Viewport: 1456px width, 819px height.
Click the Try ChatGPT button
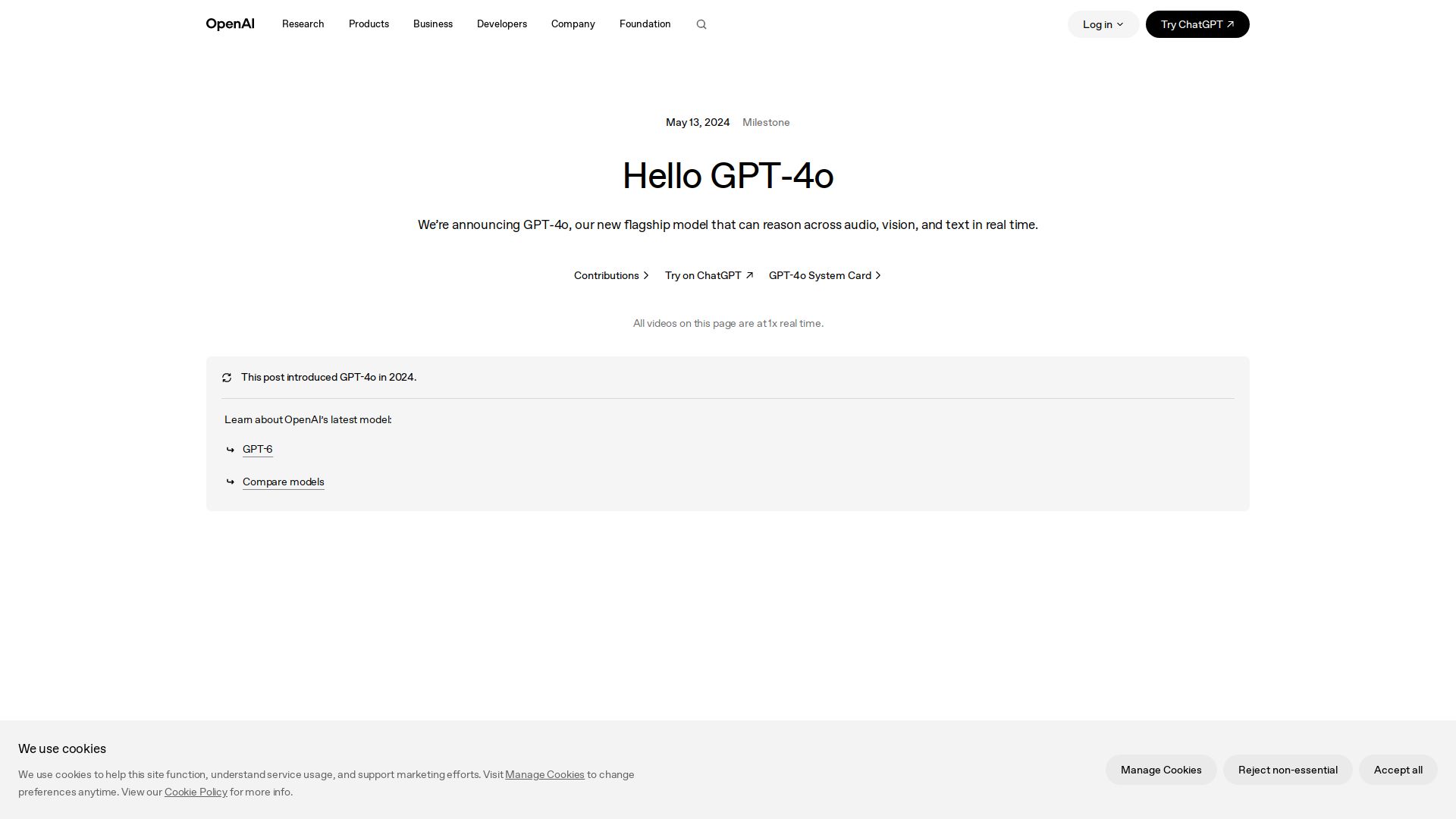[x=1197, y=24]
